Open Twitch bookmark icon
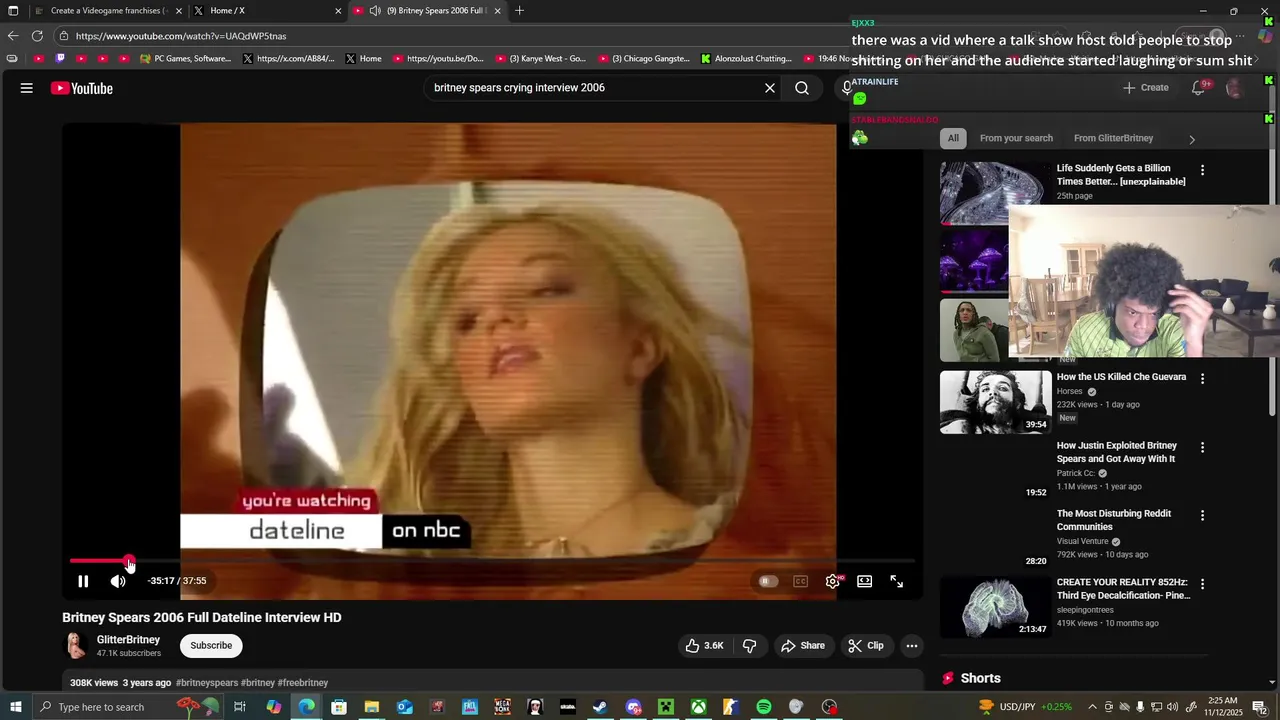The width and height of the screenshot is (1280, 720). pyautogui.click(x=60, y=59)
